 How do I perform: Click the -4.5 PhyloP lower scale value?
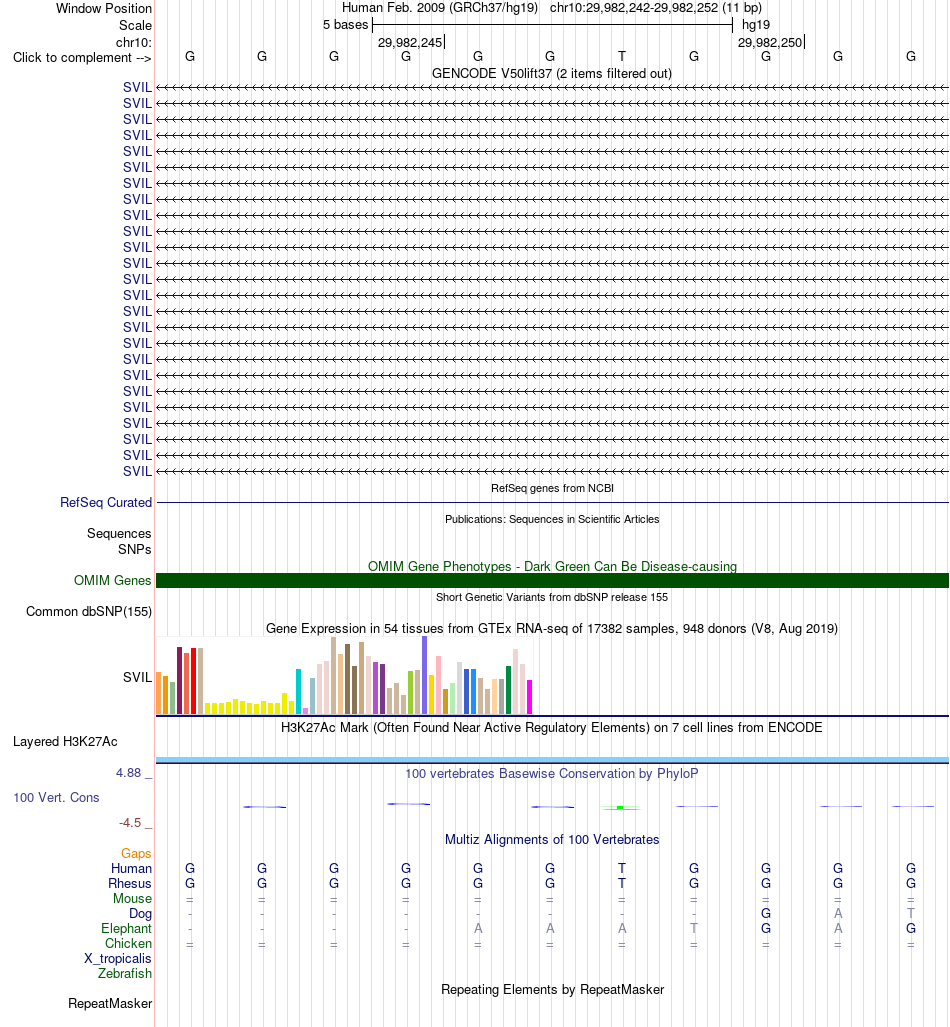click(x=130, y=823)
